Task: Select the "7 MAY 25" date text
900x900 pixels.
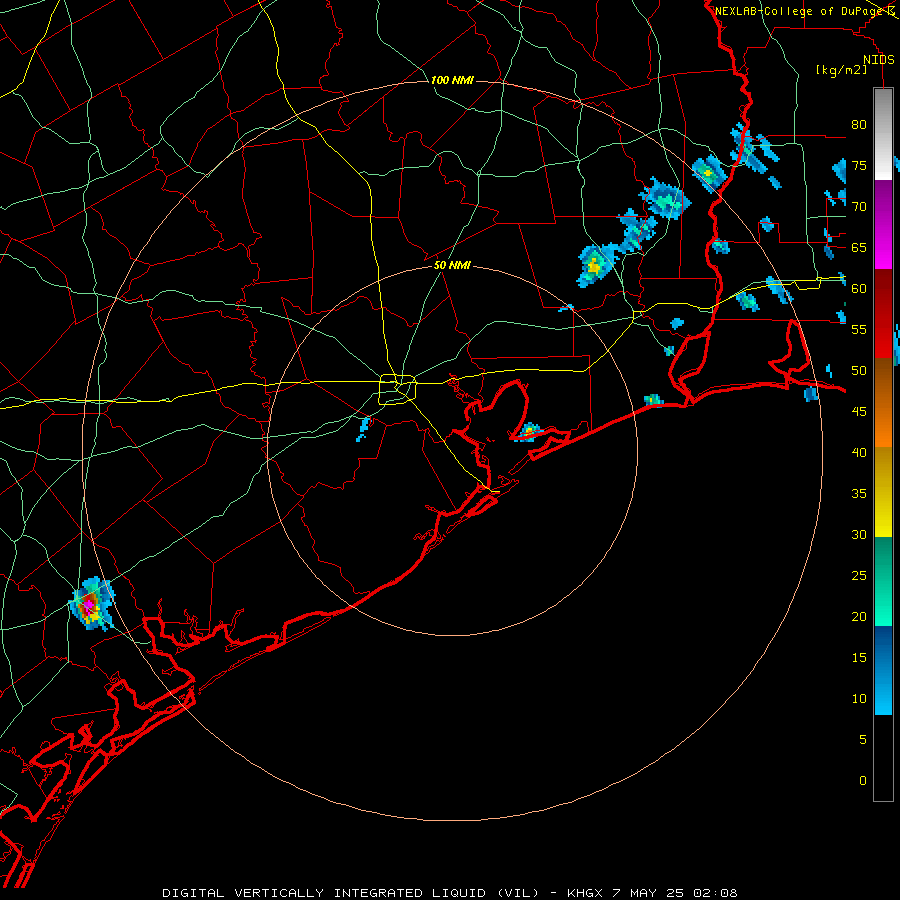Action: pyautogui.click(x=648, y=893)
